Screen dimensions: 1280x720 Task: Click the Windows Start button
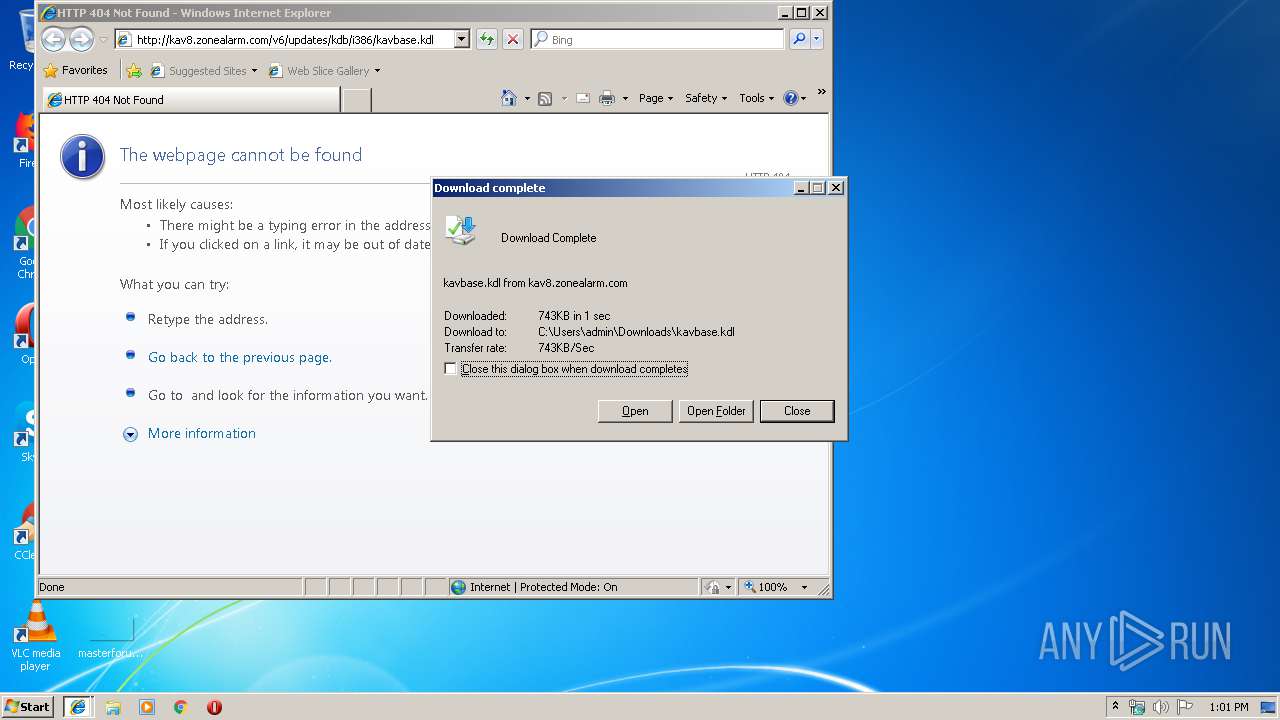click(28, 706)
